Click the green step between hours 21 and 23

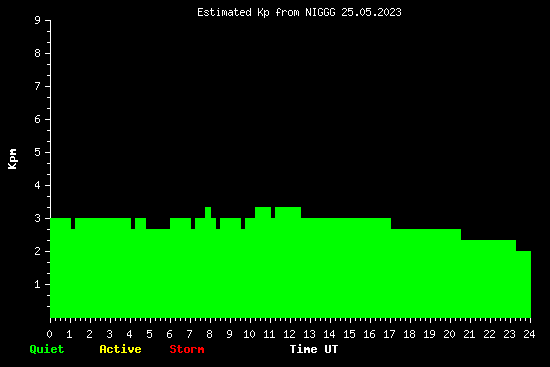tap(488, 279)
